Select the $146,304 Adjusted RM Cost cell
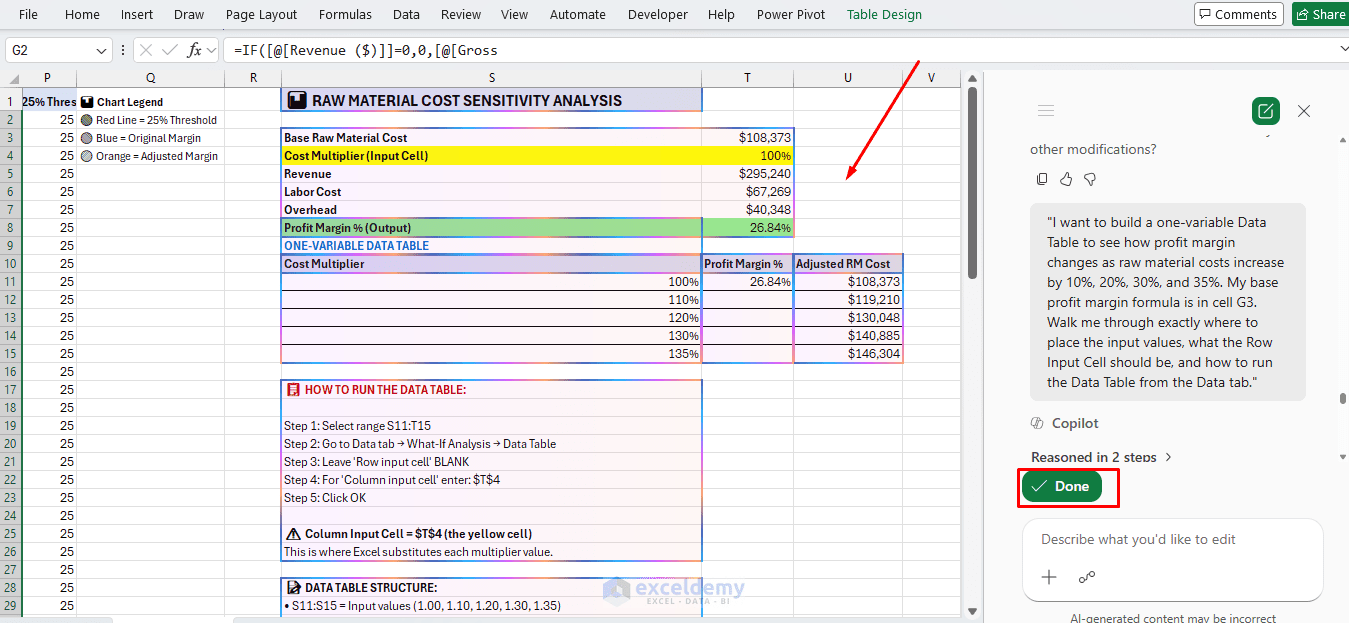Image resolution: width=1349 pixels, height=623 pixels. [849, 354]
